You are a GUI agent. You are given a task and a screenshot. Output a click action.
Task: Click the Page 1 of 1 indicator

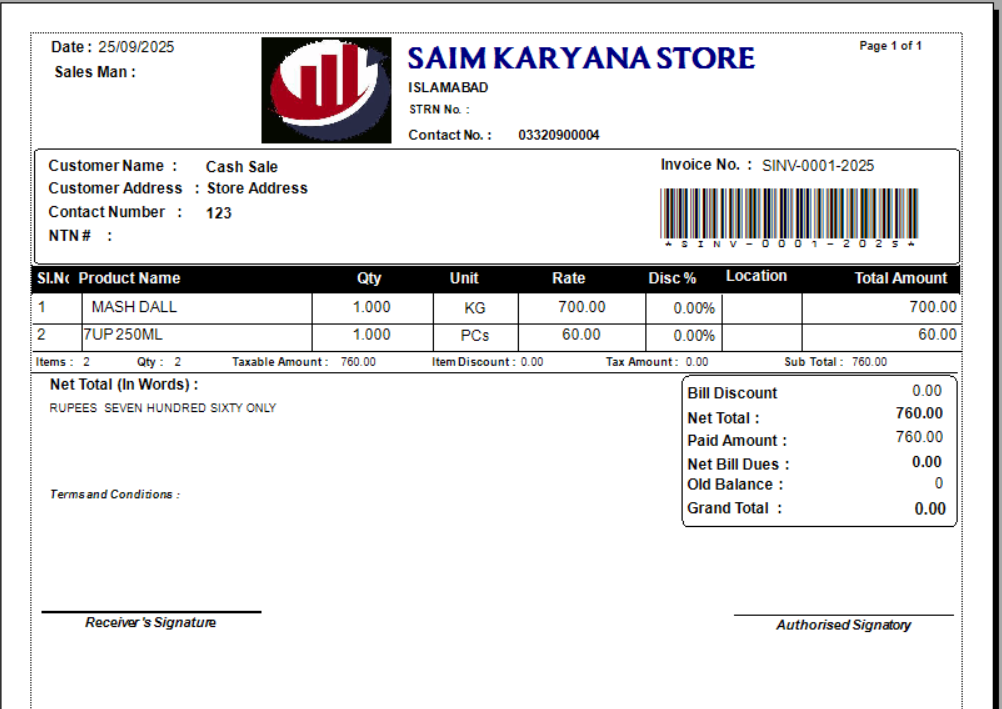[890, 46]
